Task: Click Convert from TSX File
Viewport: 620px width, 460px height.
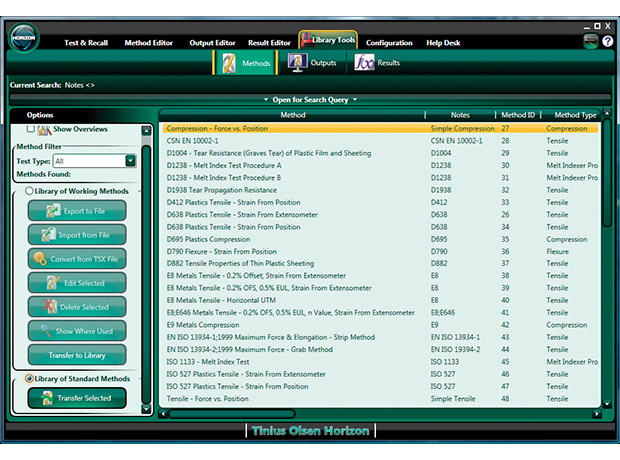Action: tap(77, 258)
